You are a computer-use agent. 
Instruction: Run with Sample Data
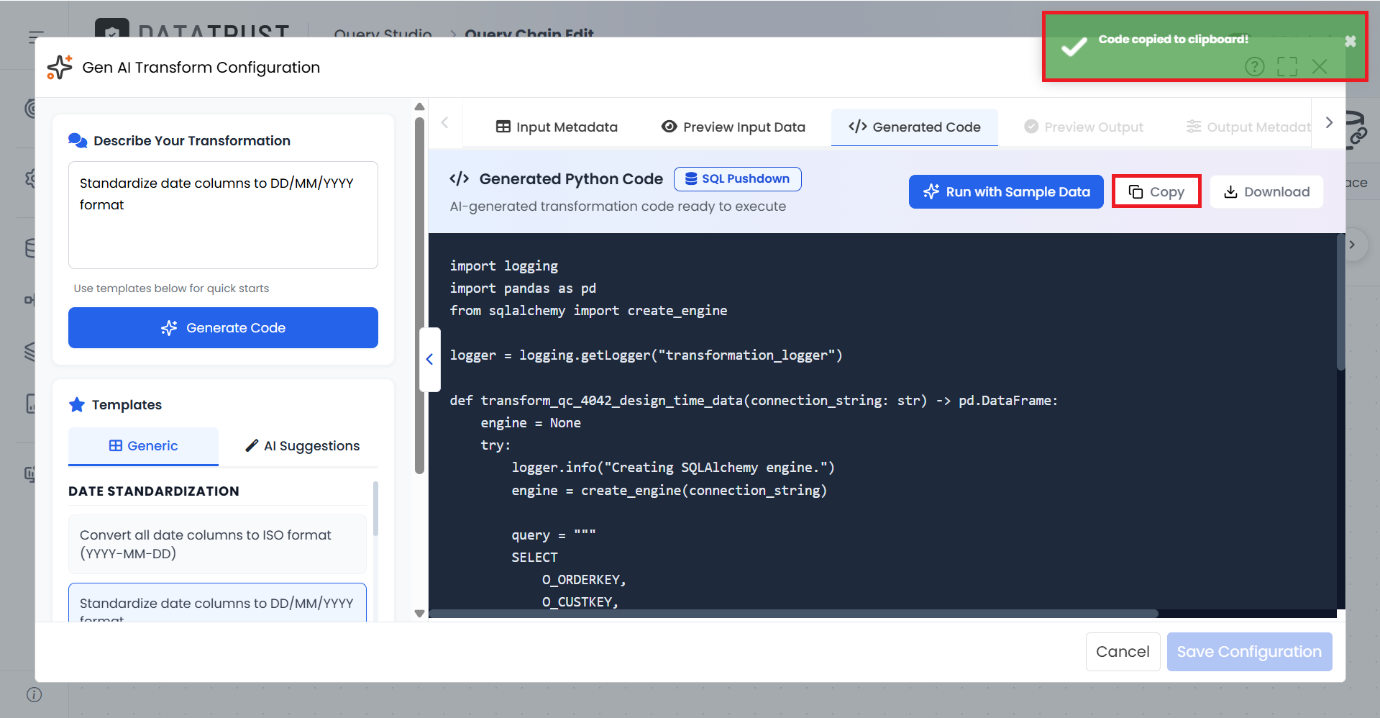[1006, 192]
